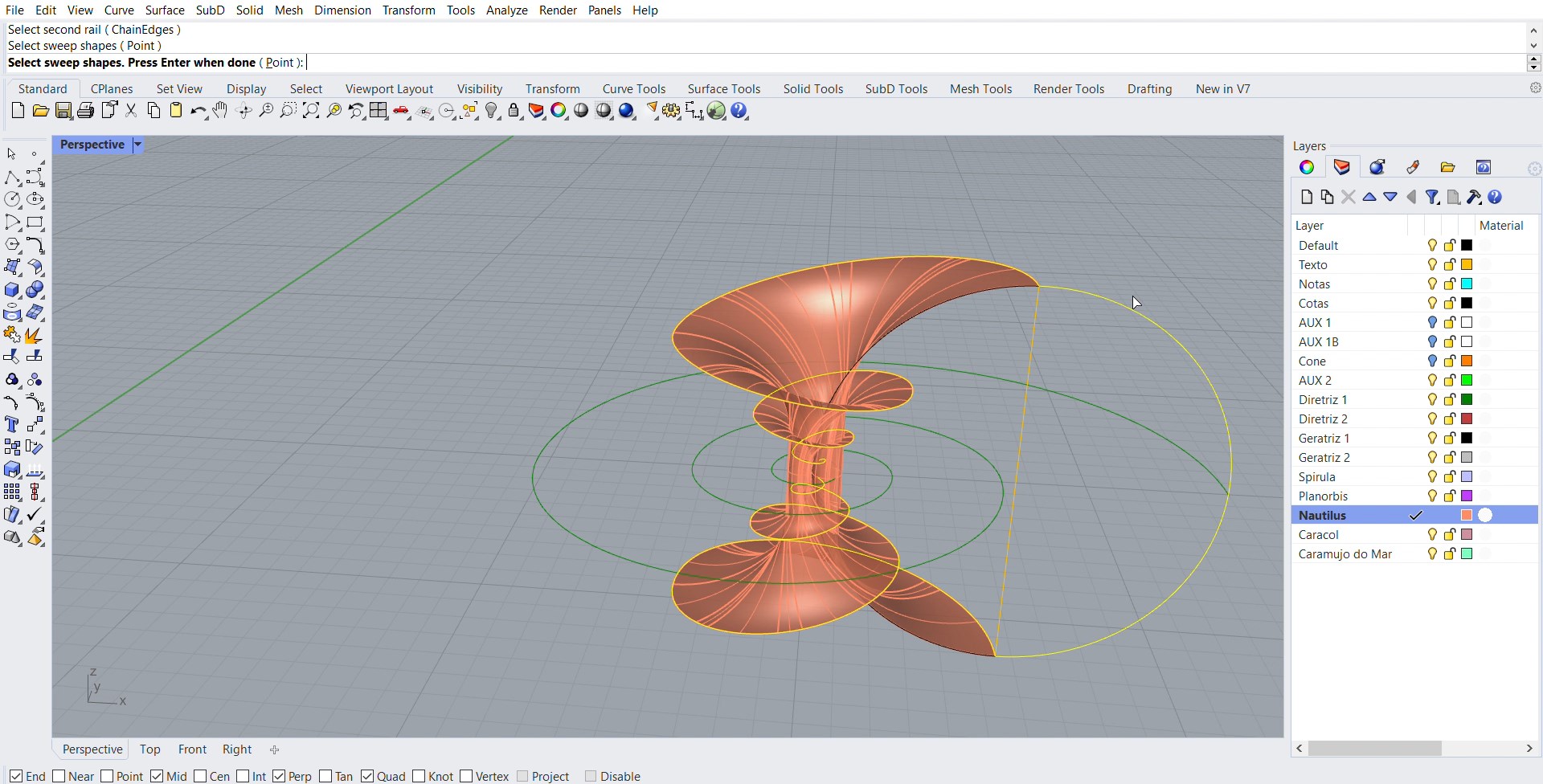
Task: Click the Notas layer cyan color swatch
Action: point(1467,284)
